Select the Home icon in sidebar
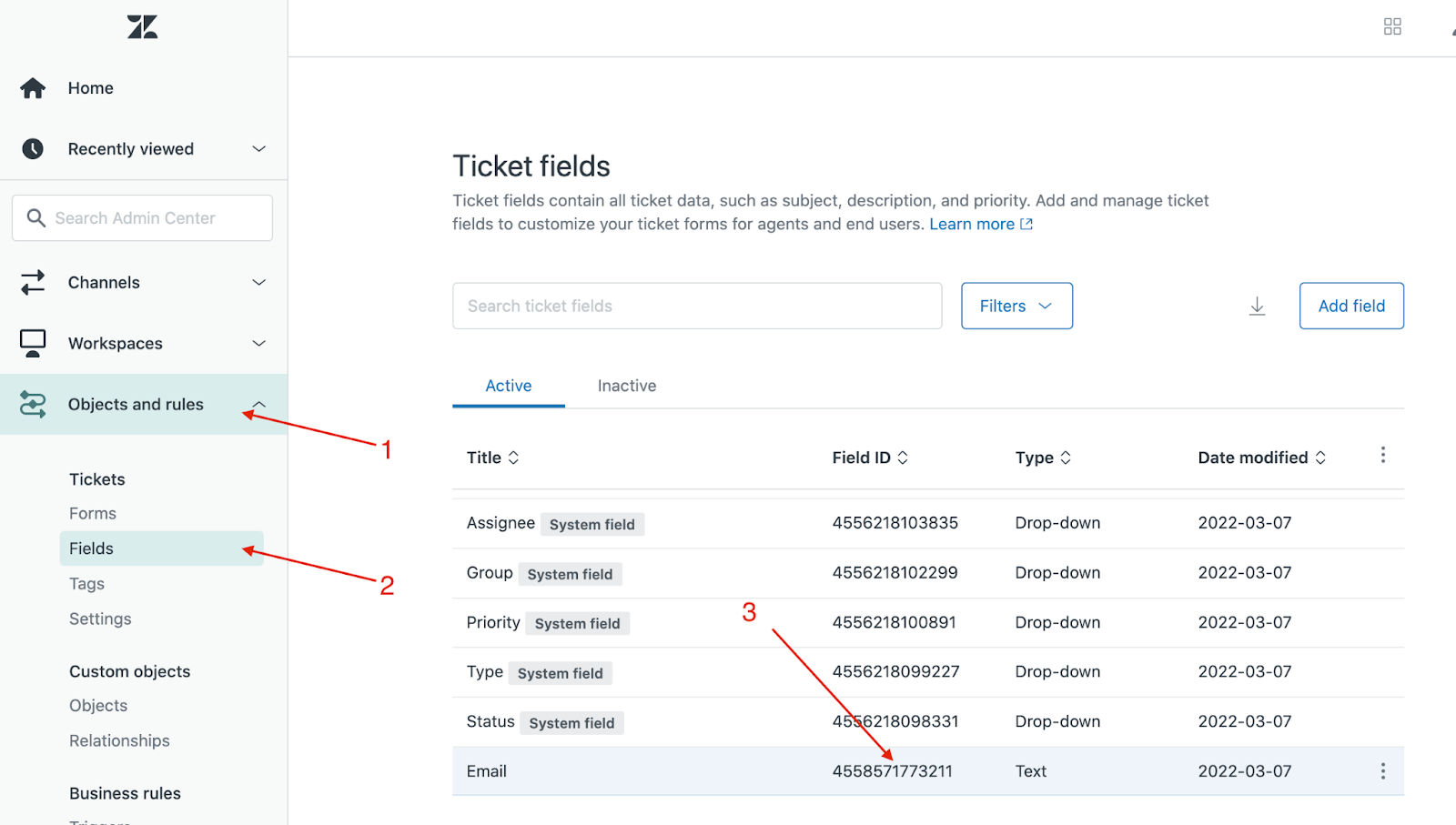This screenshot has width=1456, height=825. [33, 87]
